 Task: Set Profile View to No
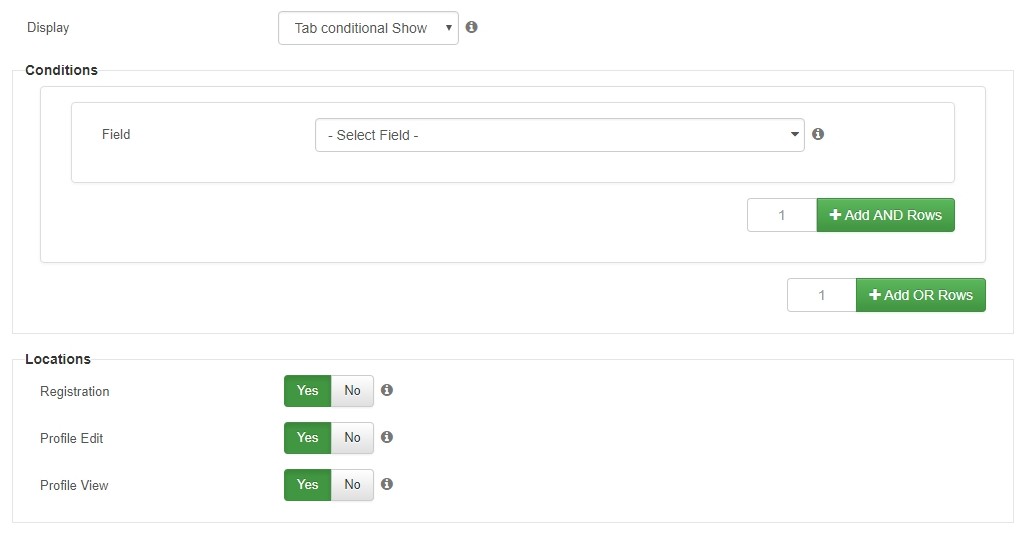pos(352,485)
